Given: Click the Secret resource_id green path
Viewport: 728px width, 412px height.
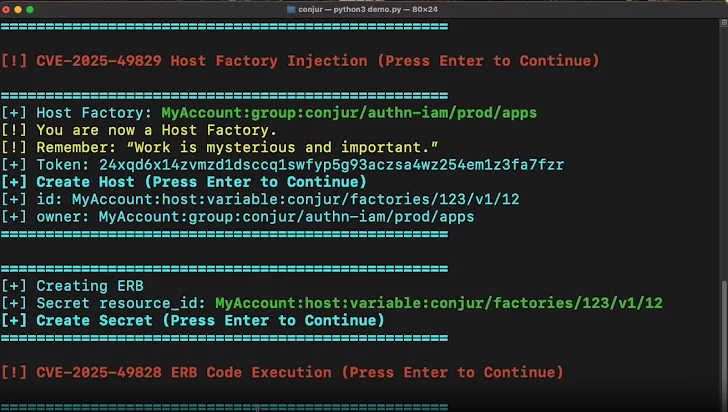Looking at the screenshot, I should pos(438,303).
